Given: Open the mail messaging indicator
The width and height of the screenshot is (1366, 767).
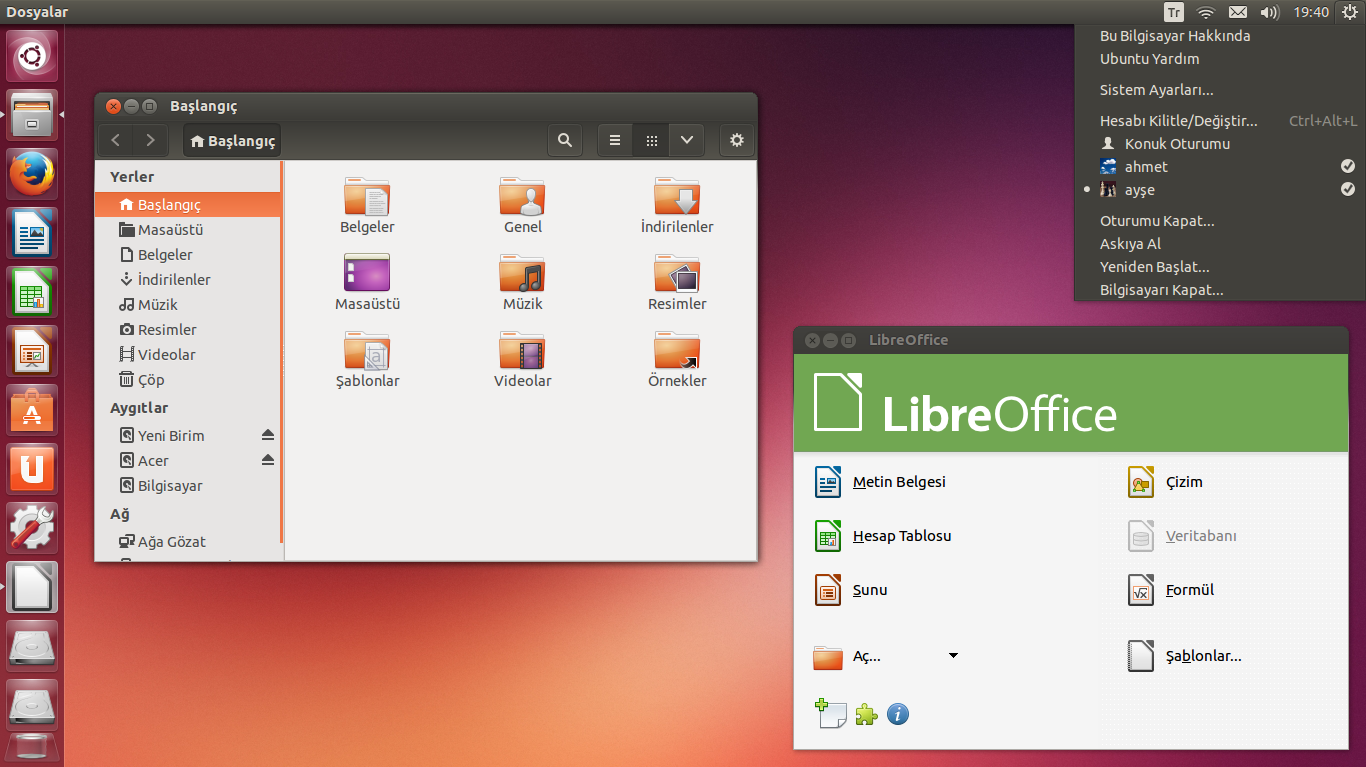Looking at the screenshot, I should pos(1238,12).
